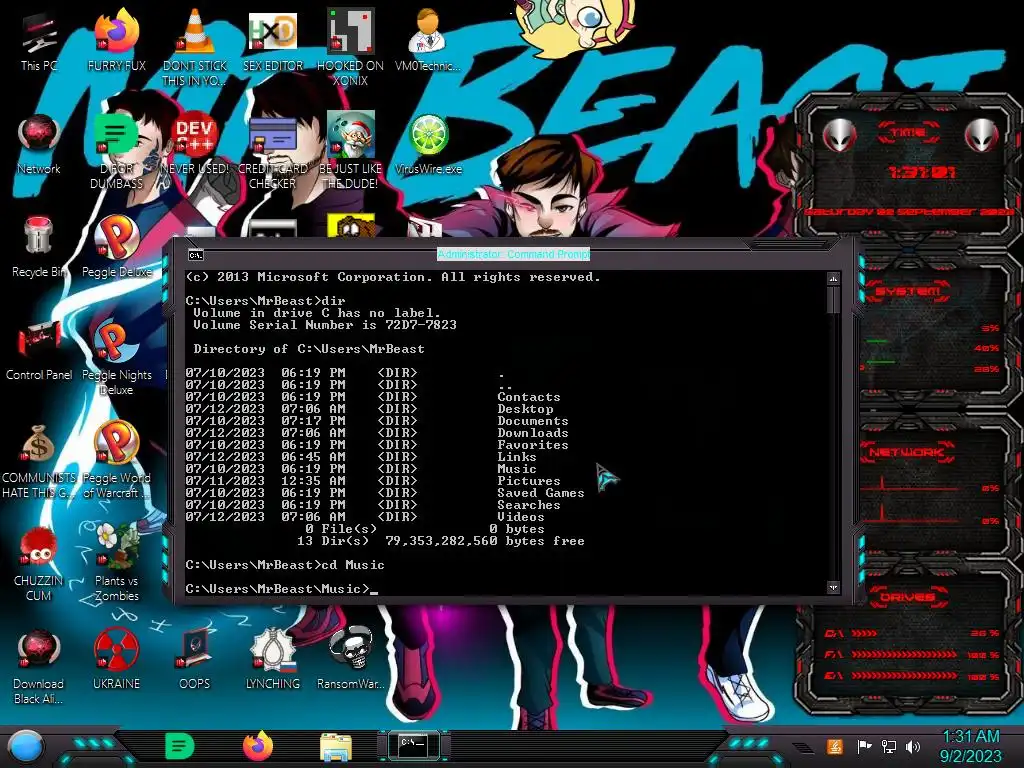
Task: Click the Start orb on the taskbar
Action: pyautogui.click(x=25, y=747)
